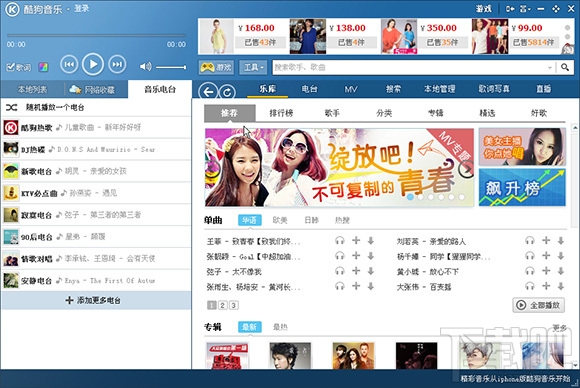Image resolution: width=580 pixels, height=388 pixels.
Task: Open 游戏 link in title bar
Action: (x=483, y=9)
